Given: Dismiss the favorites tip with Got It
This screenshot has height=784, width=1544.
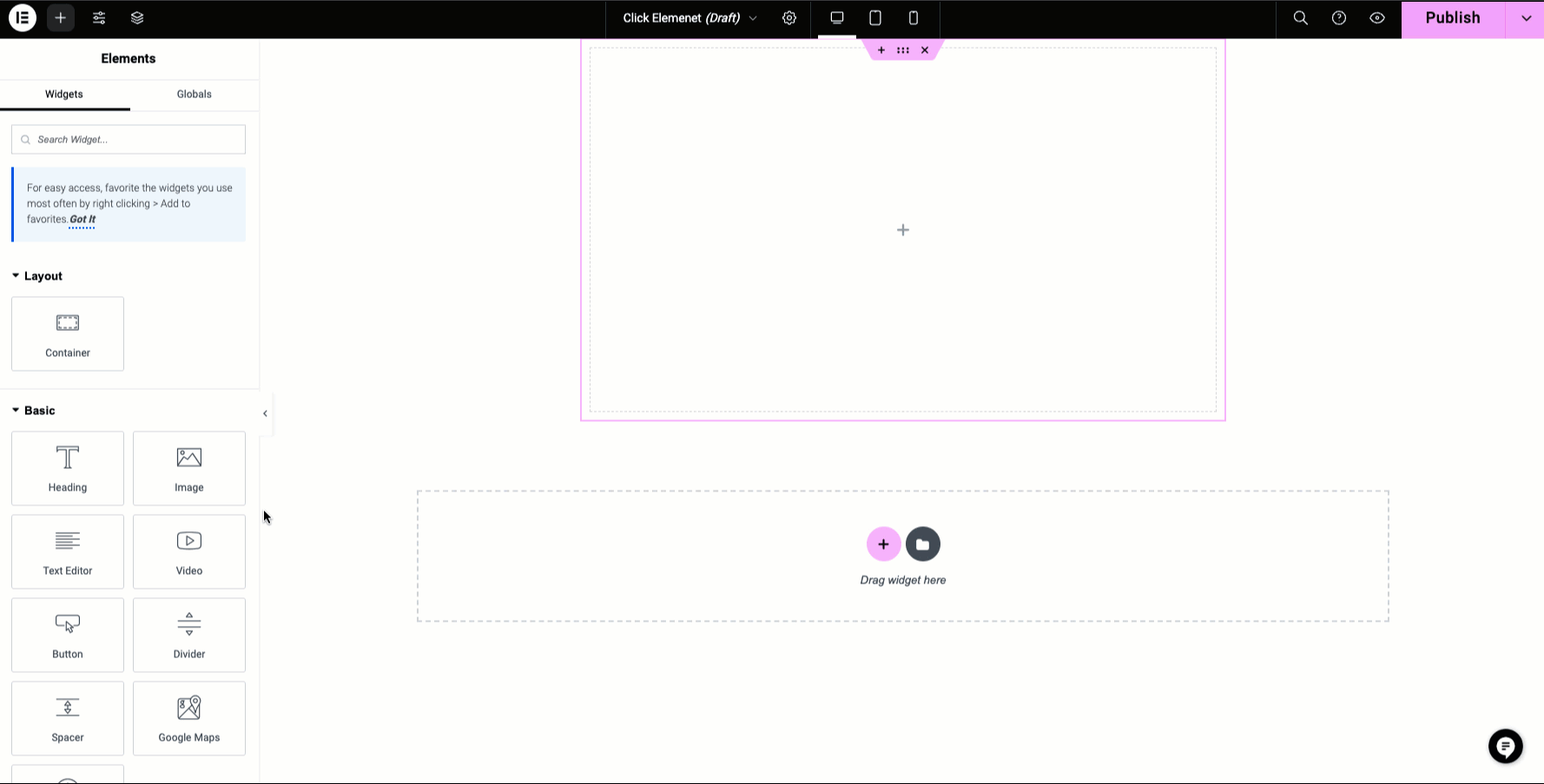Looking at the screenshot, I should pos(81,219).
